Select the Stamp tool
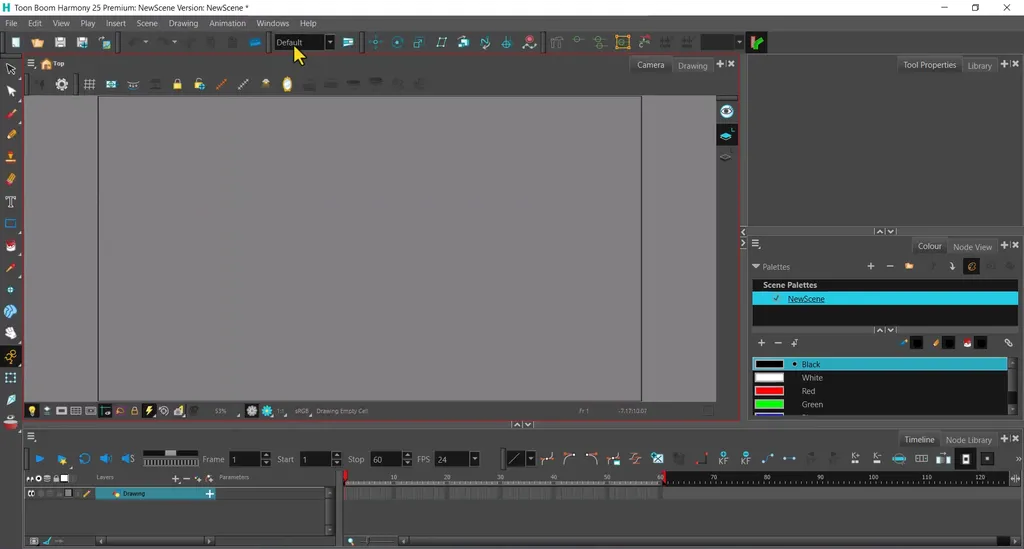Image resolution: width=1024 pixels, height=549 pixels. 10,157
